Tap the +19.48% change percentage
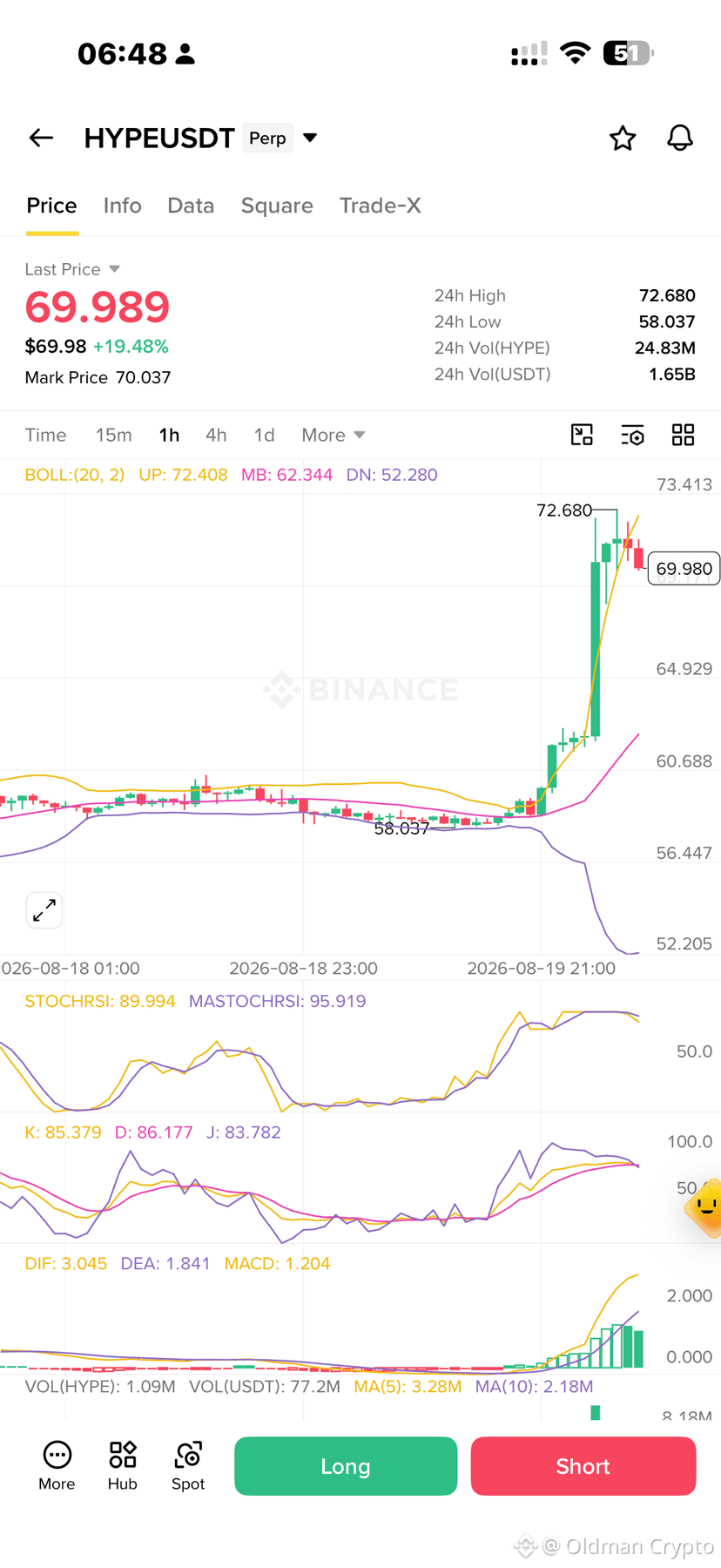This screenshot has height=1568, width=721. pos(131,346)
